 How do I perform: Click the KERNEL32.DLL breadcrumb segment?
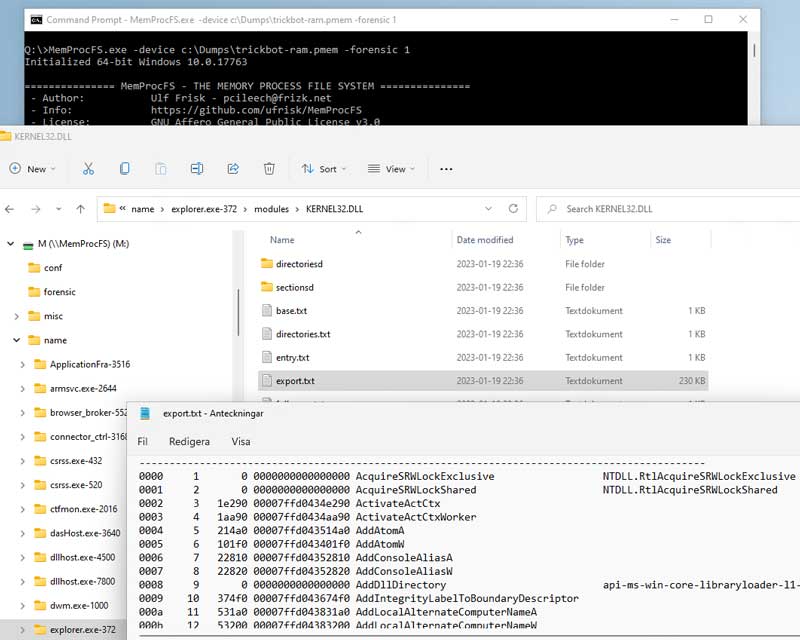coord(335,209)
